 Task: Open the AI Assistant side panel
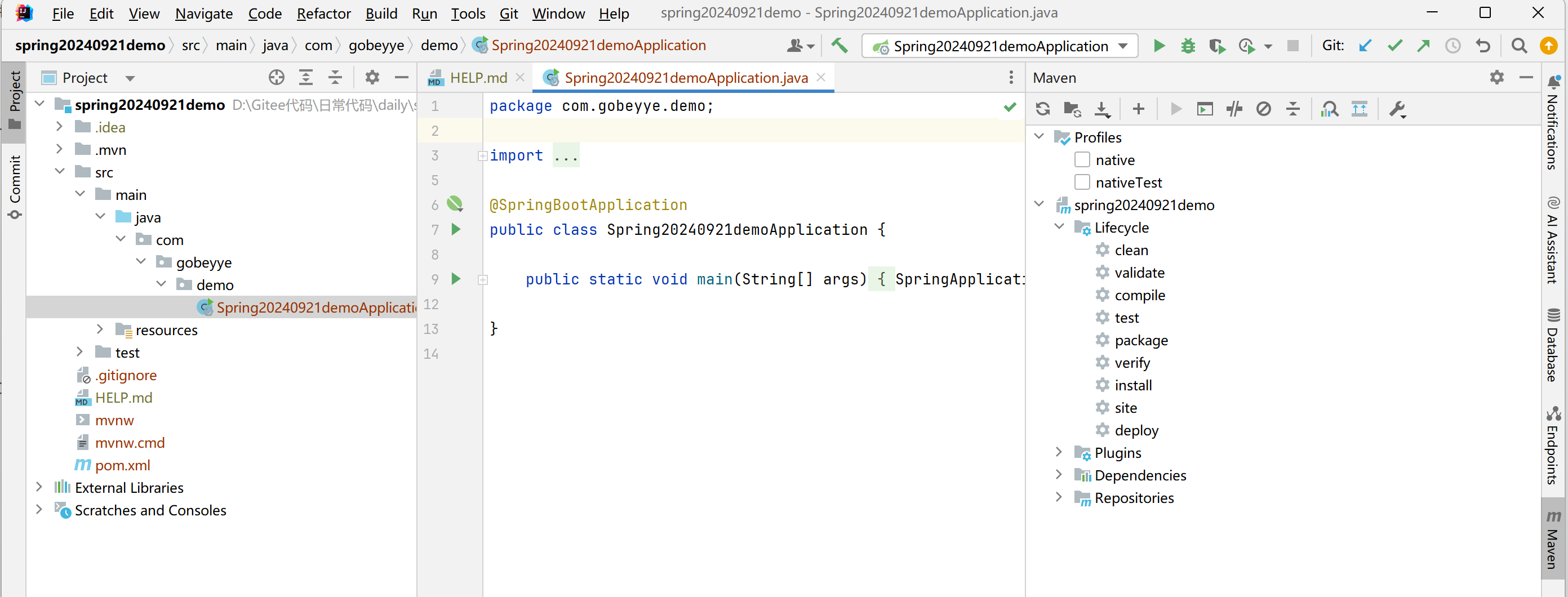(x=1553, y=239)
